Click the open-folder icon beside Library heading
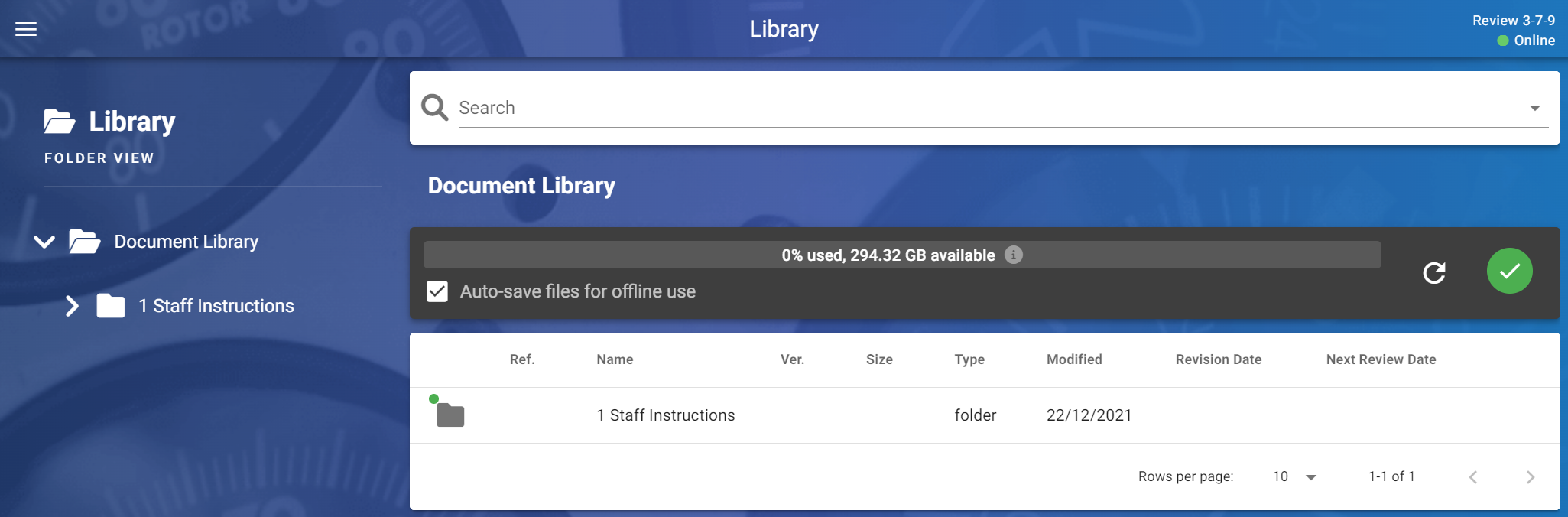The height and width of the screenshot is (517, 1568). 60,122
